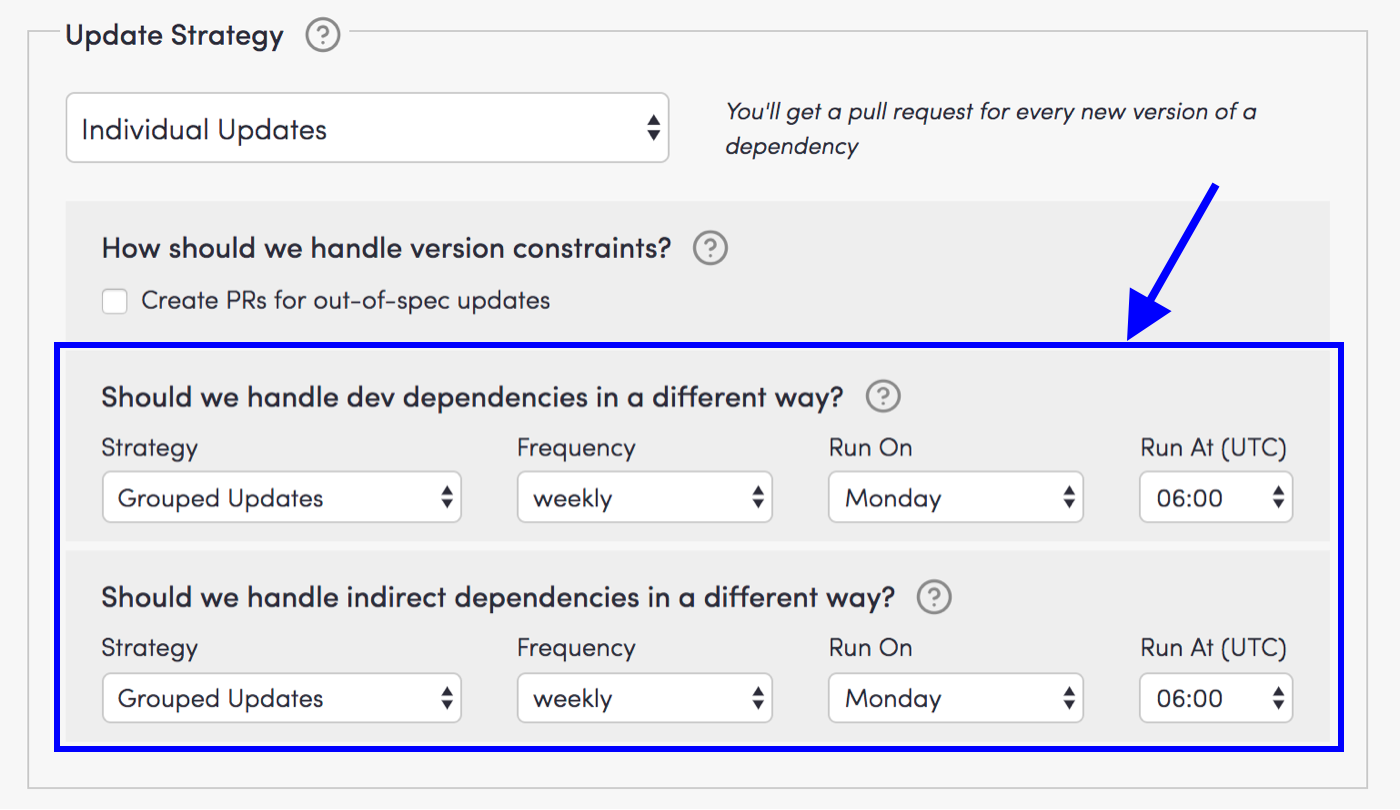
Task: Click the indirect dependencies question heading
Action: tap(498, 598)
